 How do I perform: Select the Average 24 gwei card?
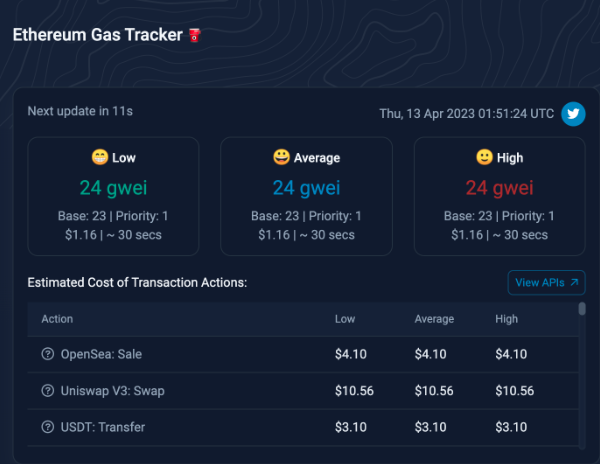click(x=306, y=197)
